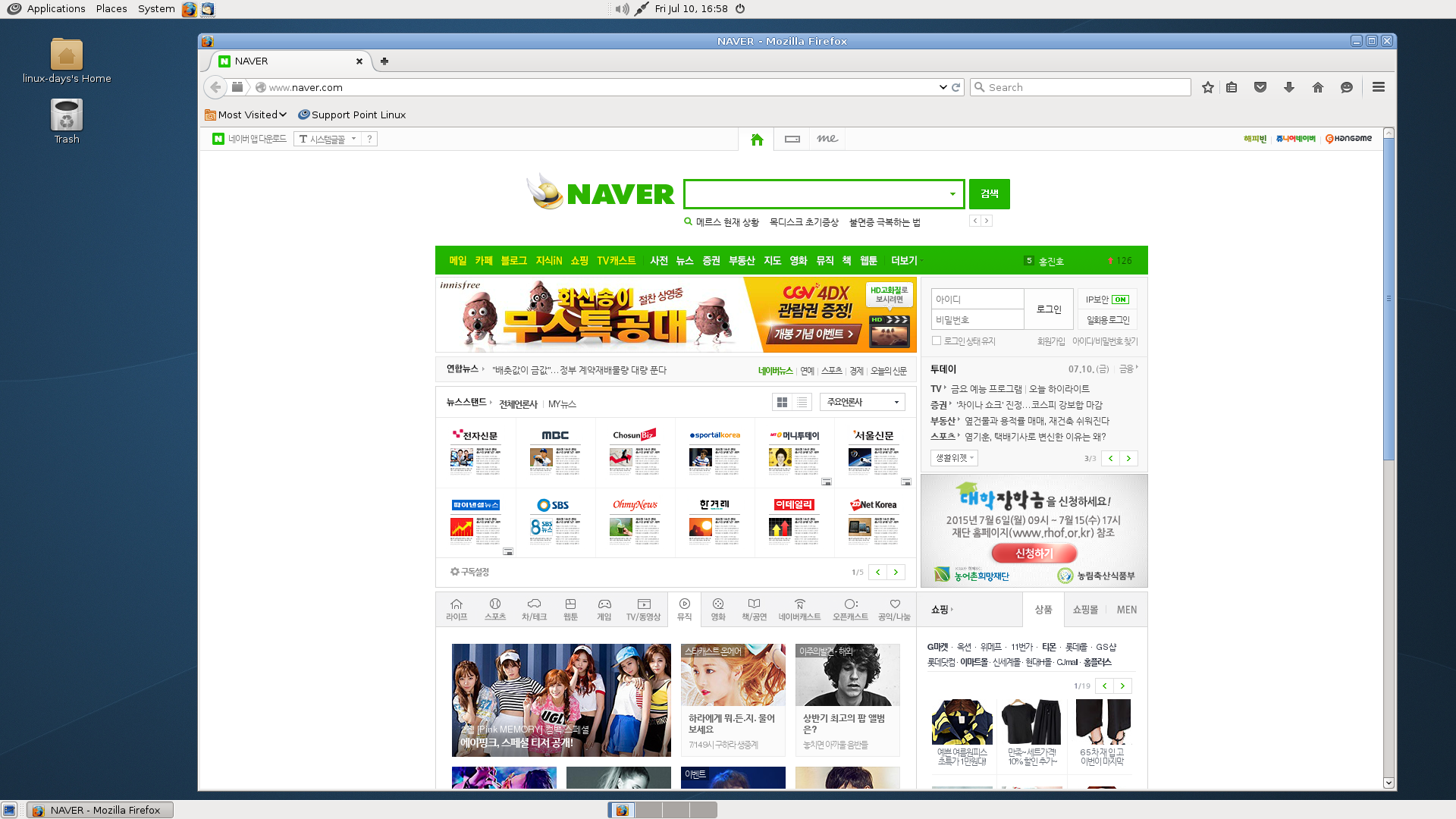Image resolution: width=1456 pixels, height=819 pixels.
Task: Select the 영화 category icon
Action: (x=718, y=609)
